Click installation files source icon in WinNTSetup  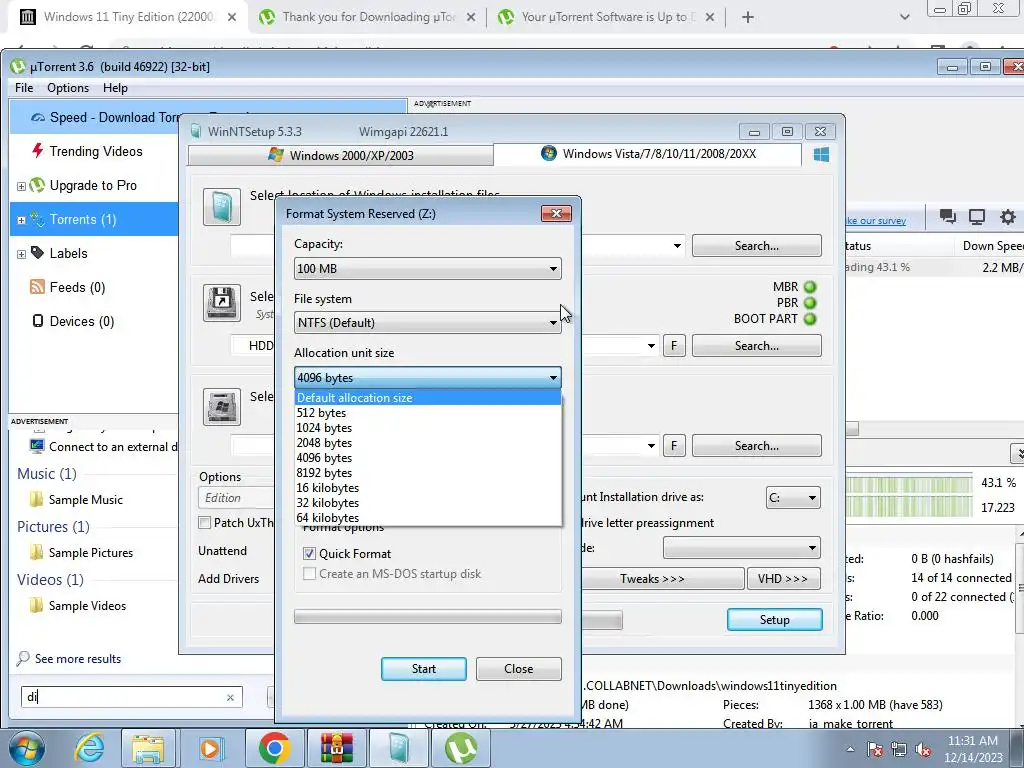click(x=222, y=208)
